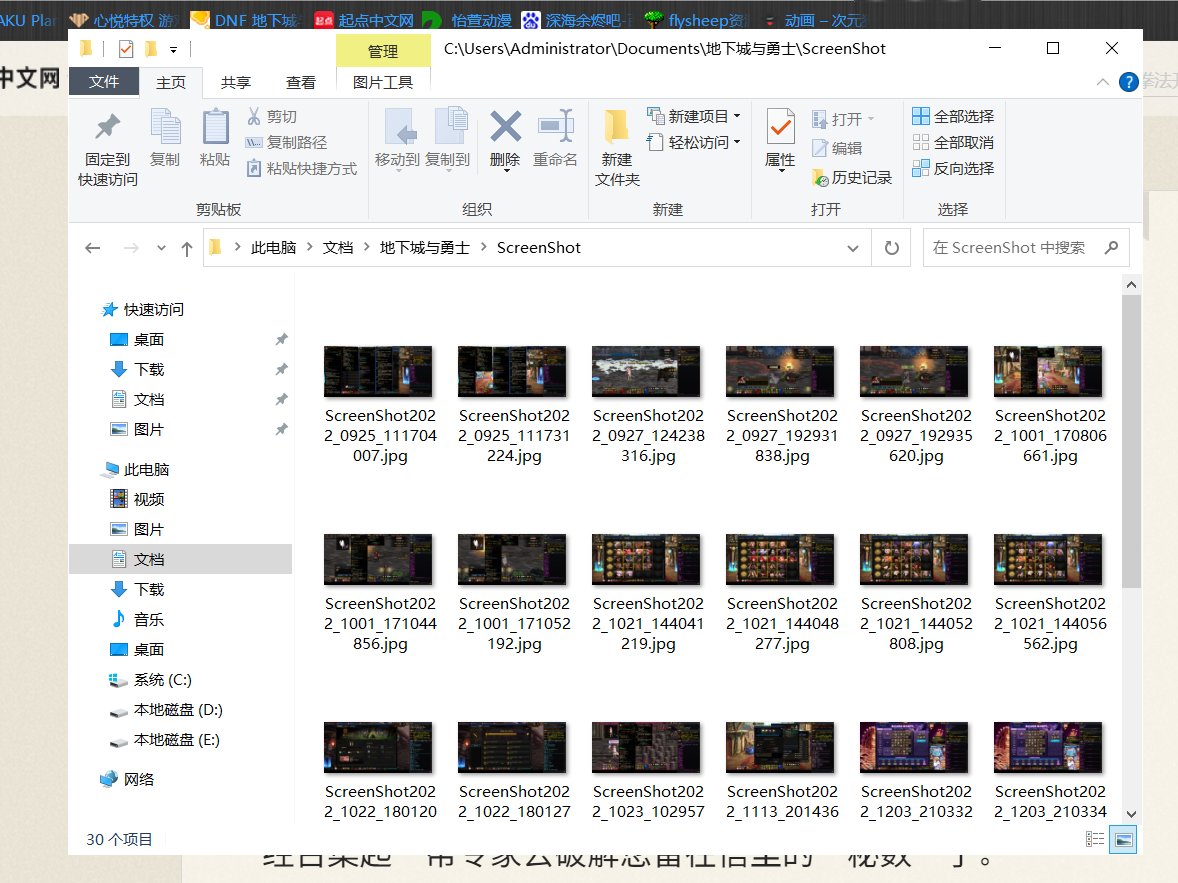Click the file list scrollbar up arrow
The width and height of the screenshot is (1178, 883).
[1131, 286]
